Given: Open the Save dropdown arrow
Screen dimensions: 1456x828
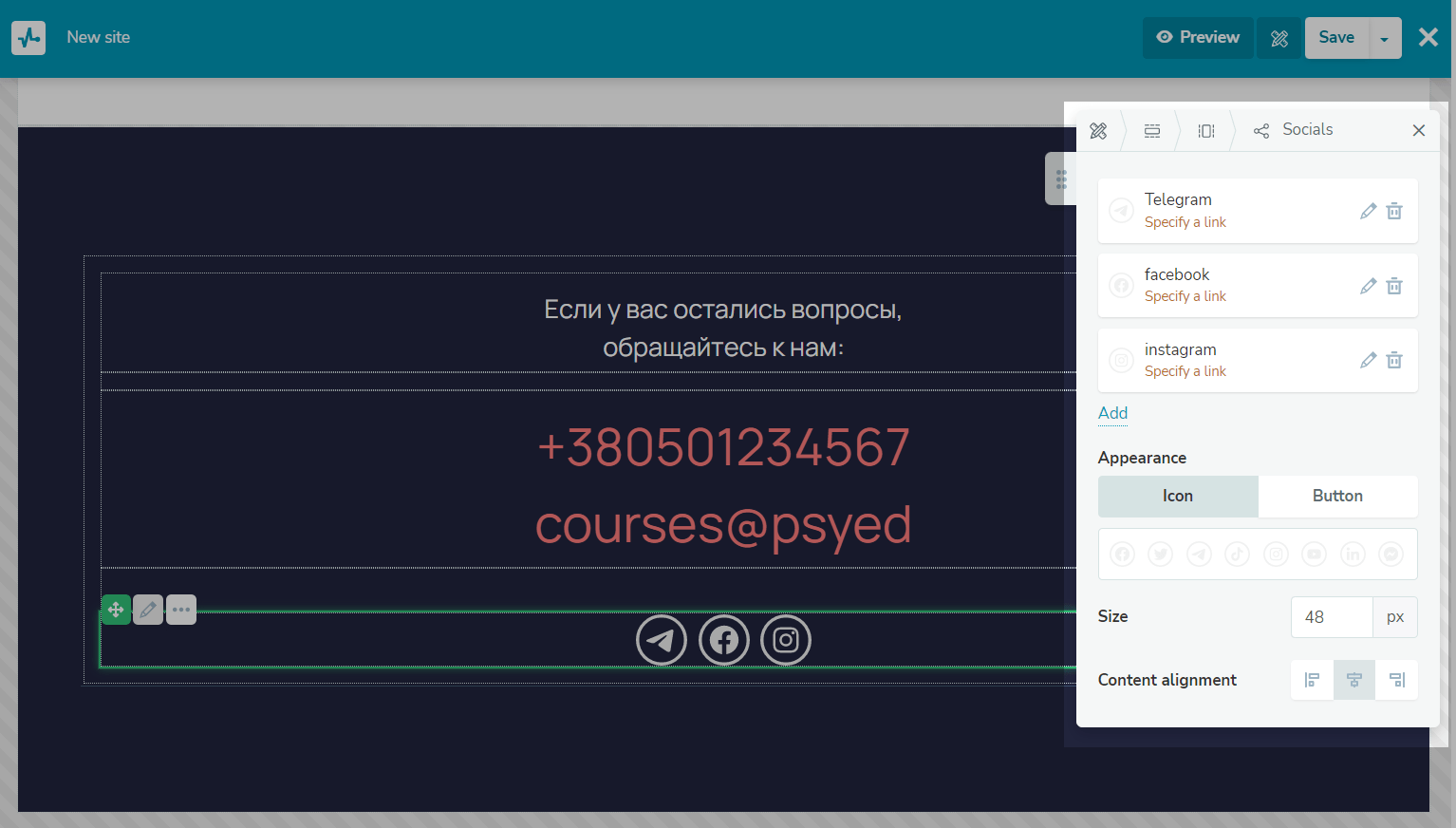Looking at the screenshot, I should point(1384,39).
